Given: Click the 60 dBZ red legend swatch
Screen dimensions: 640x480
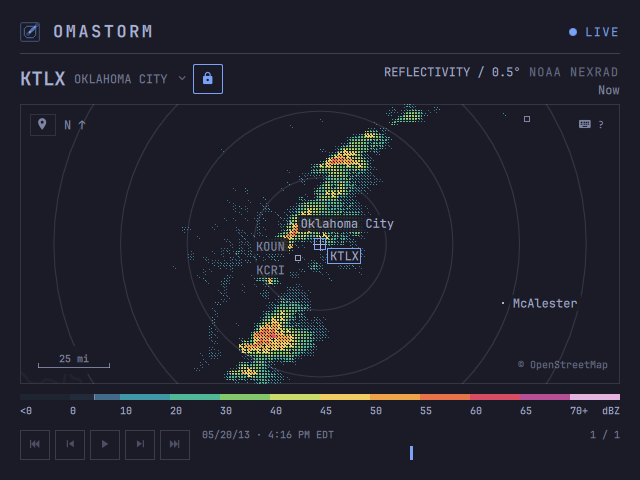Looking at the screenshot, I should tap(495, 397).
